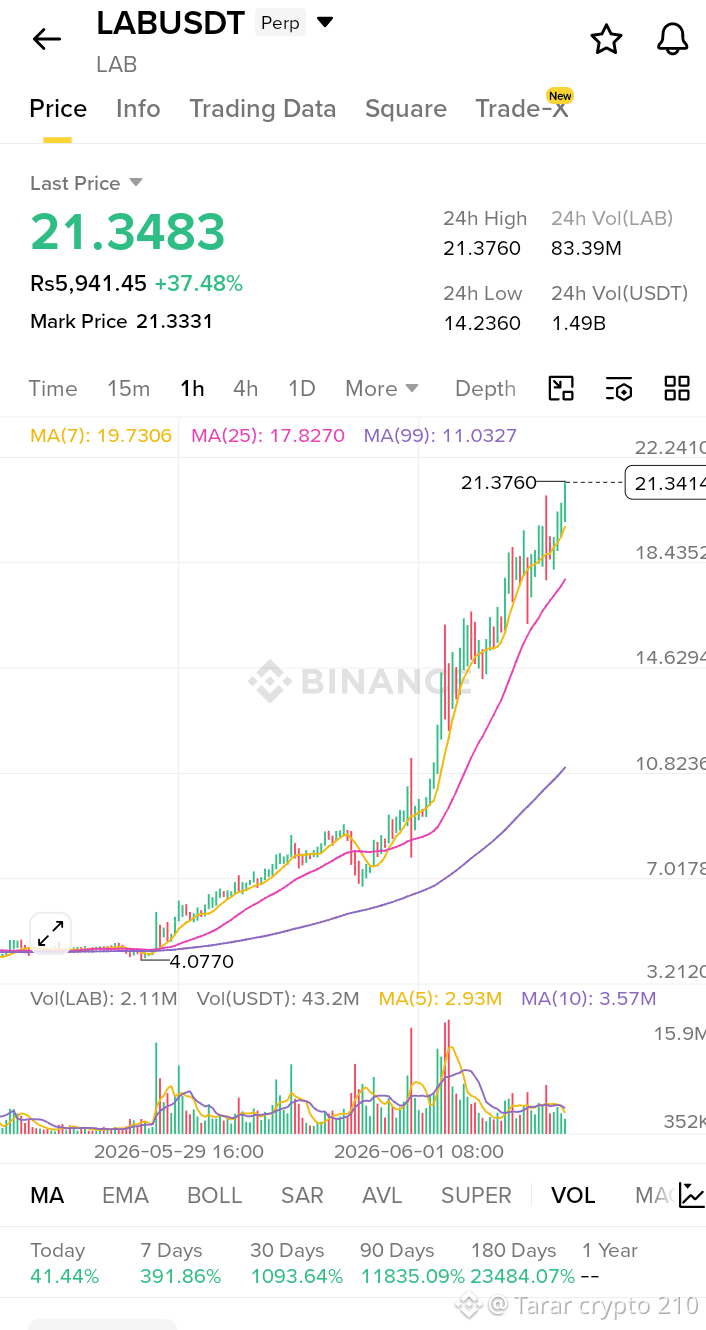Open the Info tab
Viewport: 706px width, 1330px height.
(x=138, y=109)
